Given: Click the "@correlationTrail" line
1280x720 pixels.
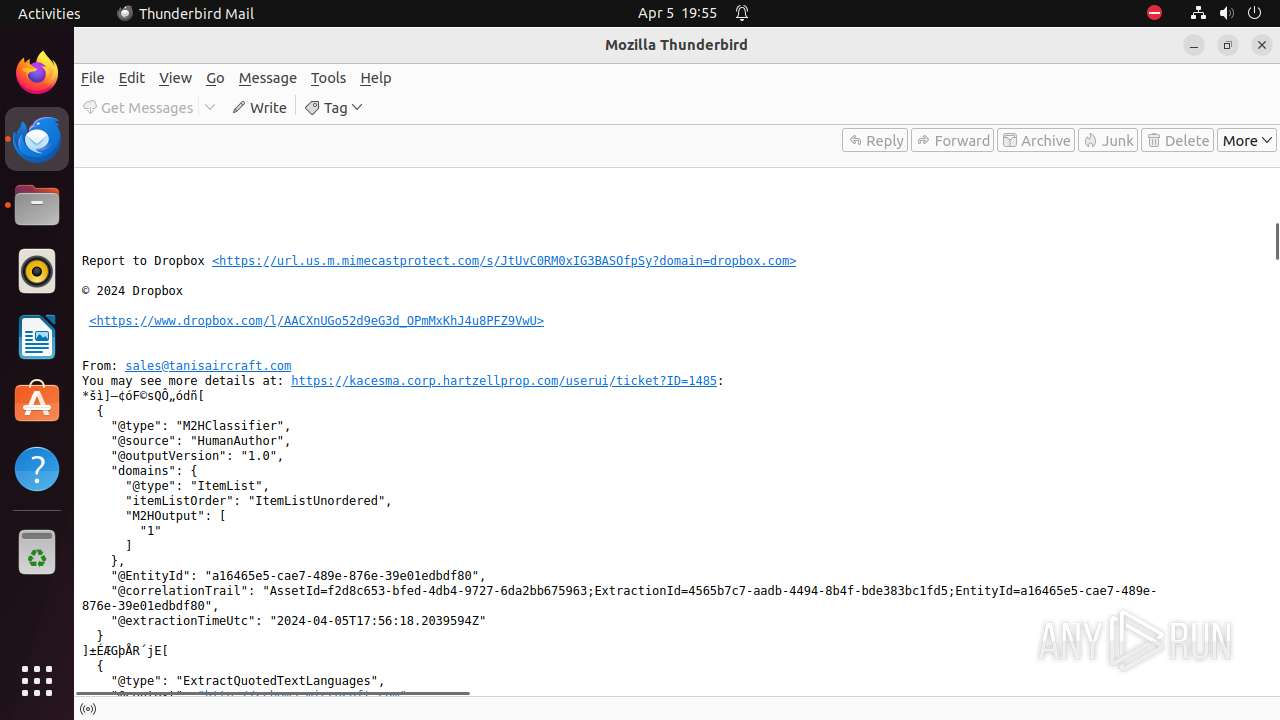Looking at the screenshot, I should (619, 598).
